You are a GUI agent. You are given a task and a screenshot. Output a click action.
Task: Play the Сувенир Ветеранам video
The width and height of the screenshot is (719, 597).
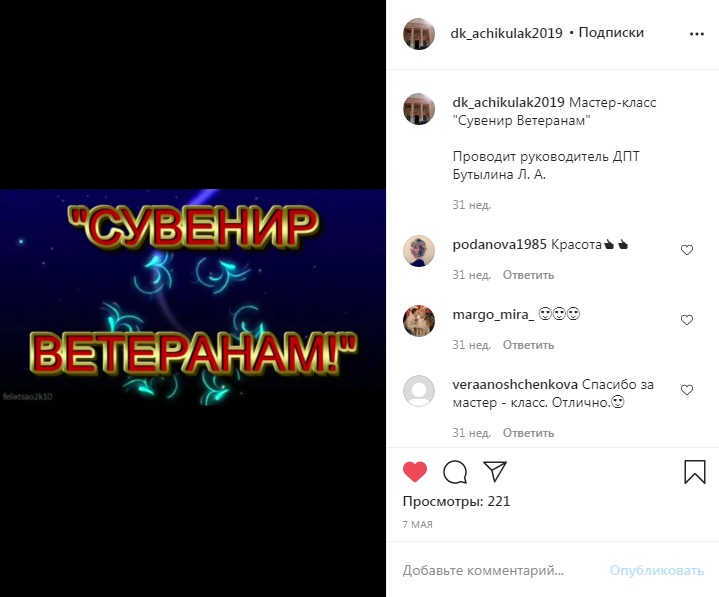click(193, 298)
